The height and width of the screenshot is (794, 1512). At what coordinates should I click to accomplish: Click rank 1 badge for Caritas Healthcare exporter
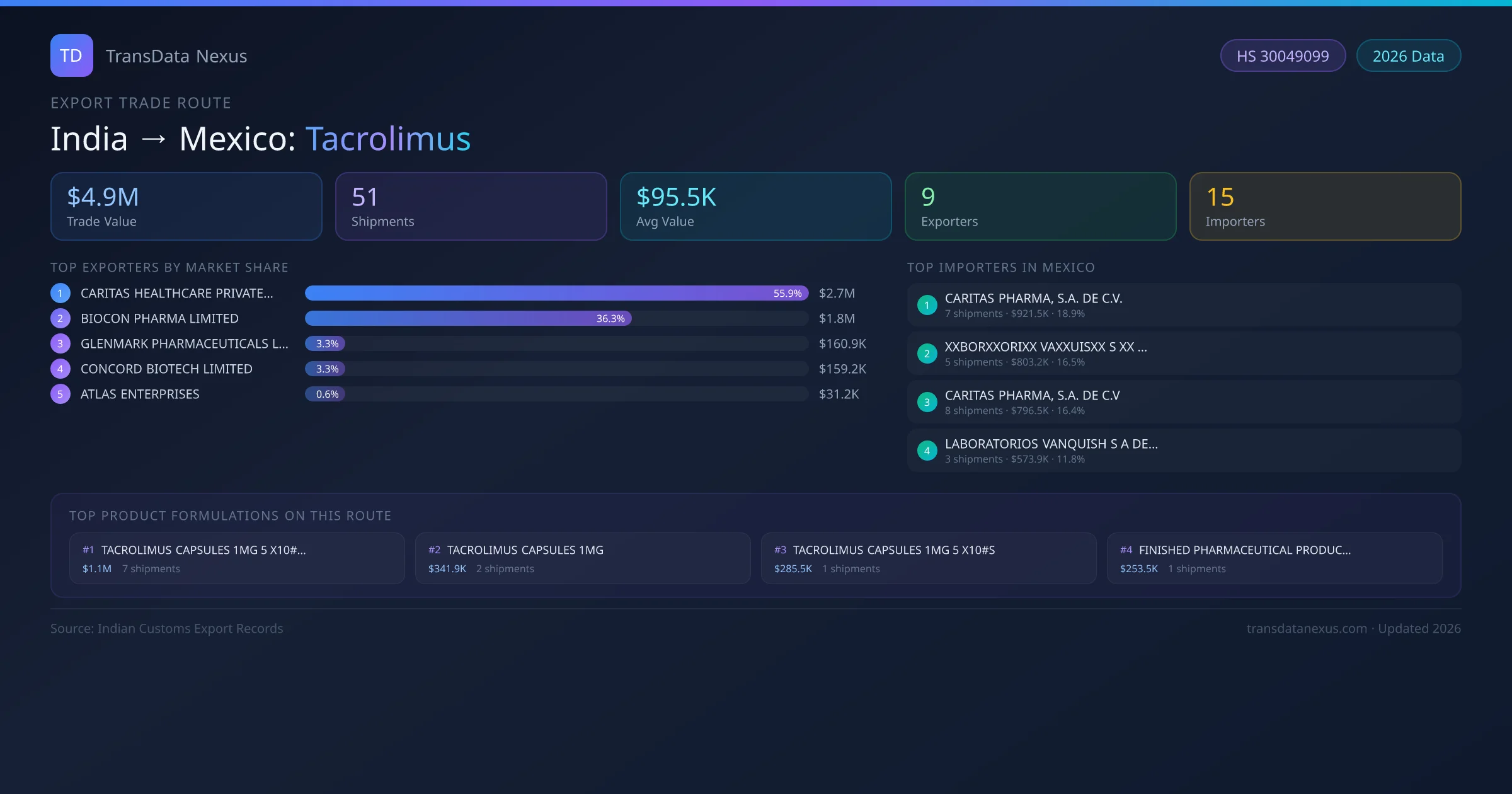pyautogui.click(x=60, y=293)
